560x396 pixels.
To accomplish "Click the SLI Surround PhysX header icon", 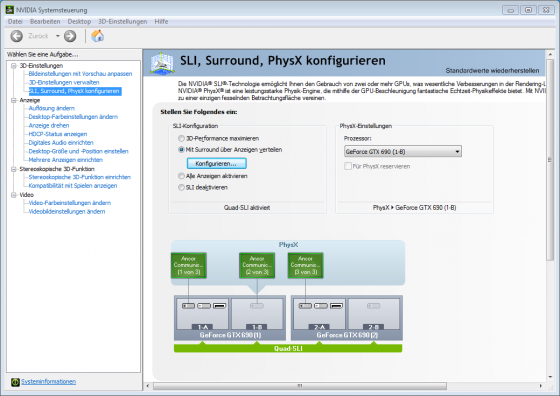I will coord(162,64).
